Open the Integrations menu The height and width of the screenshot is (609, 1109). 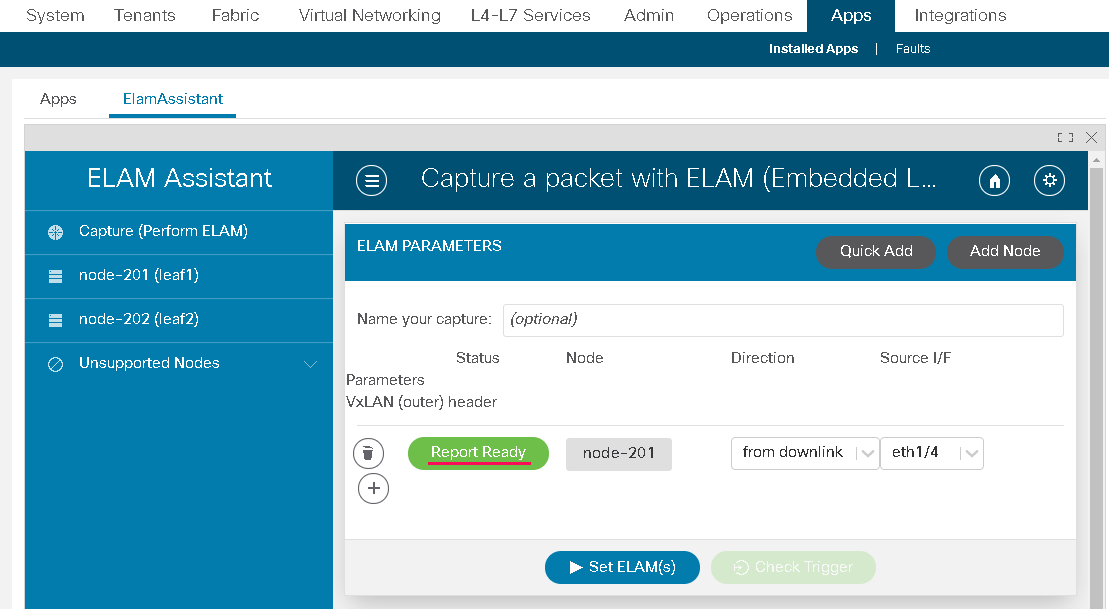960,16
